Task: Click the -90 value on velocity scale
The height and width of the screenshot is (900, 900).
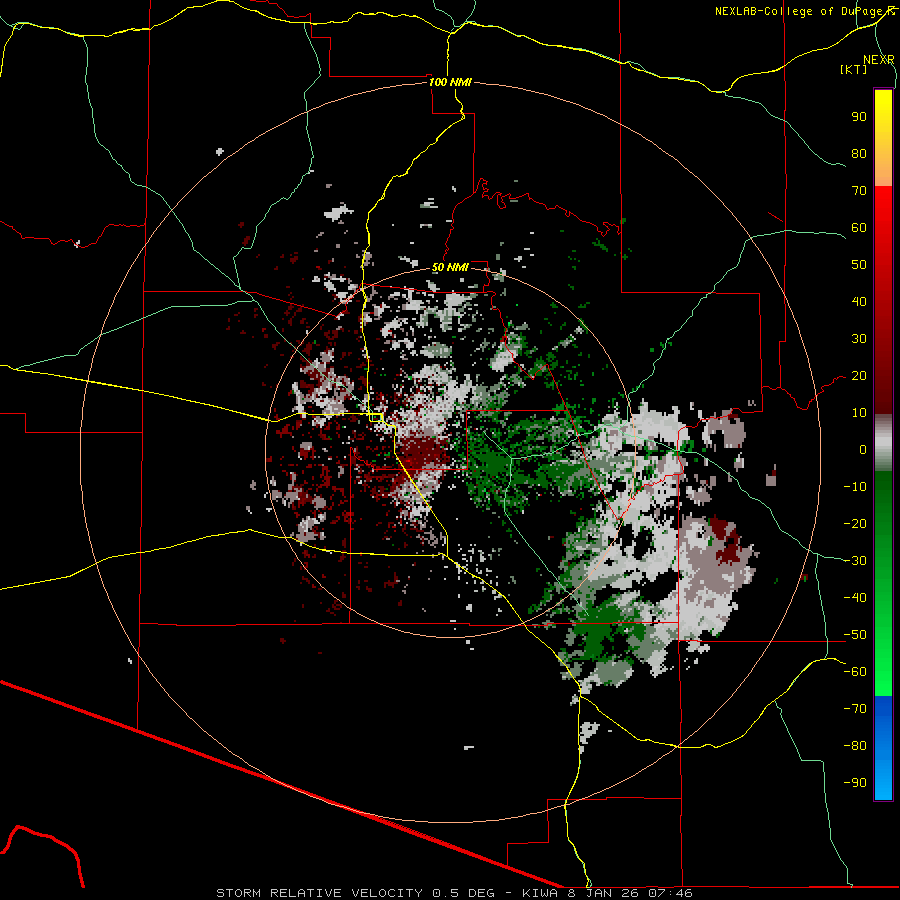Action: pos(855,783)
